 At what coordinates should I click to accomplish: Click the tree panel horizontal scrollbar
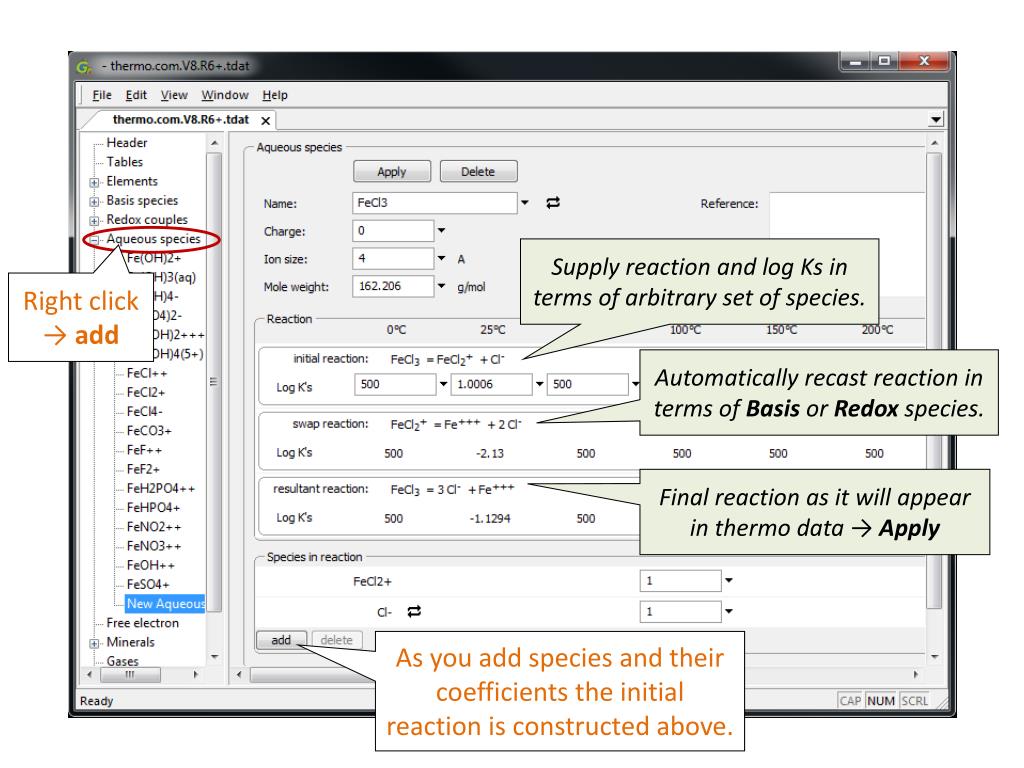pos(129,675)
